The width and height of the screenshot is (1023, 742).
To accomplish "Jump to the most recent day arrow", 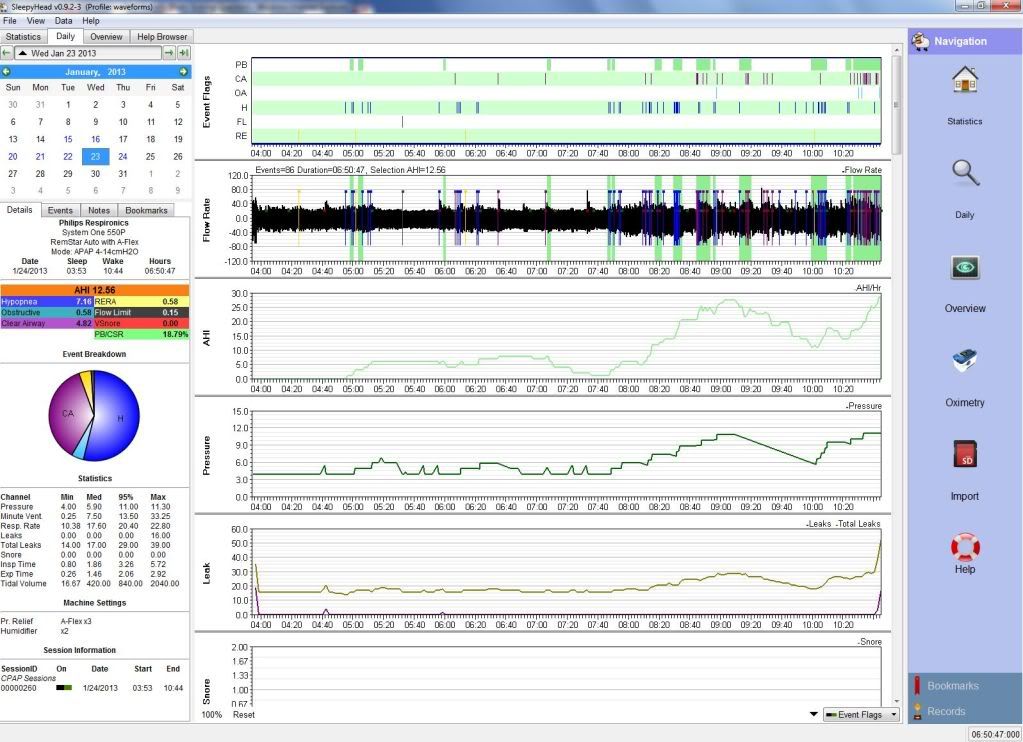I will (184, 52).
